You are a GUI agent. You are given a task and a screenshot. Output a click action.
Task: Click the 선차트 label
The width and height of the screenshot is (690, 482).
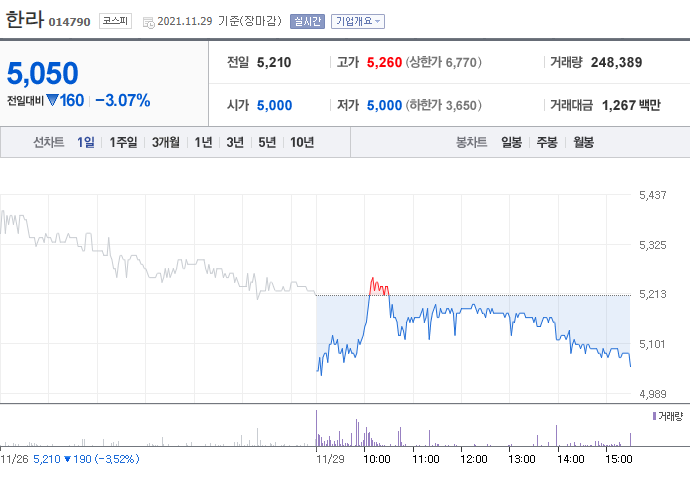49,142
